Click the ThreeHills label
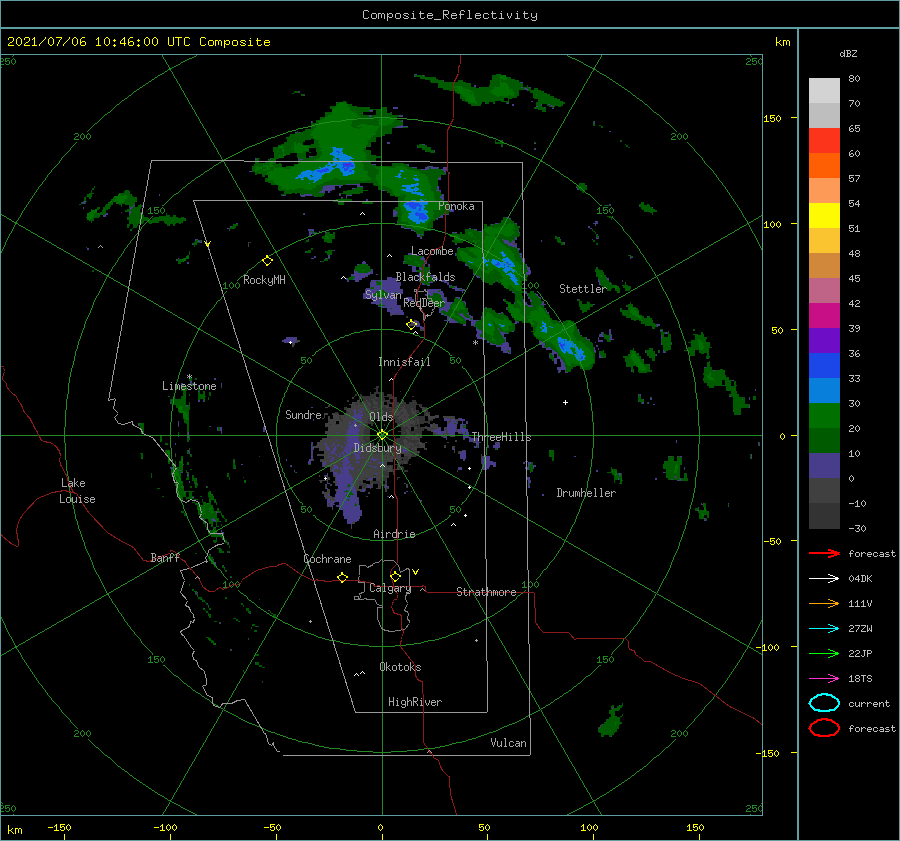The height and width of the screenshot is (841, 900). (x=501, y=437)
